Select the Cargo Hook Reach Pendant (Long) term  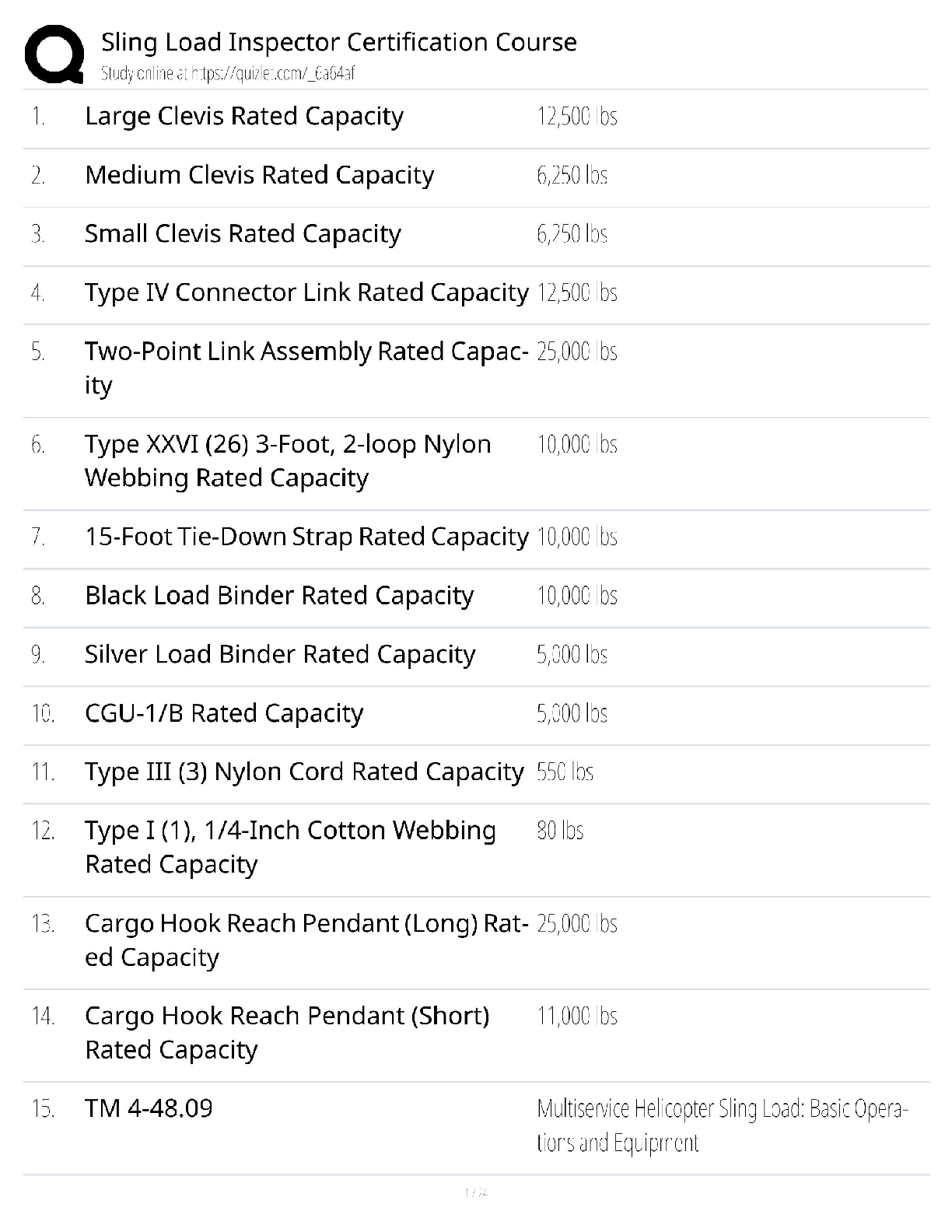coord(306,940)
